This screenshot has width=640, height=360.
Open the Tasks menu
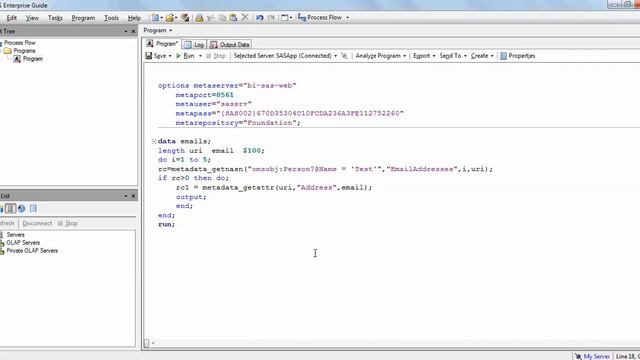[x=55, y=18]
